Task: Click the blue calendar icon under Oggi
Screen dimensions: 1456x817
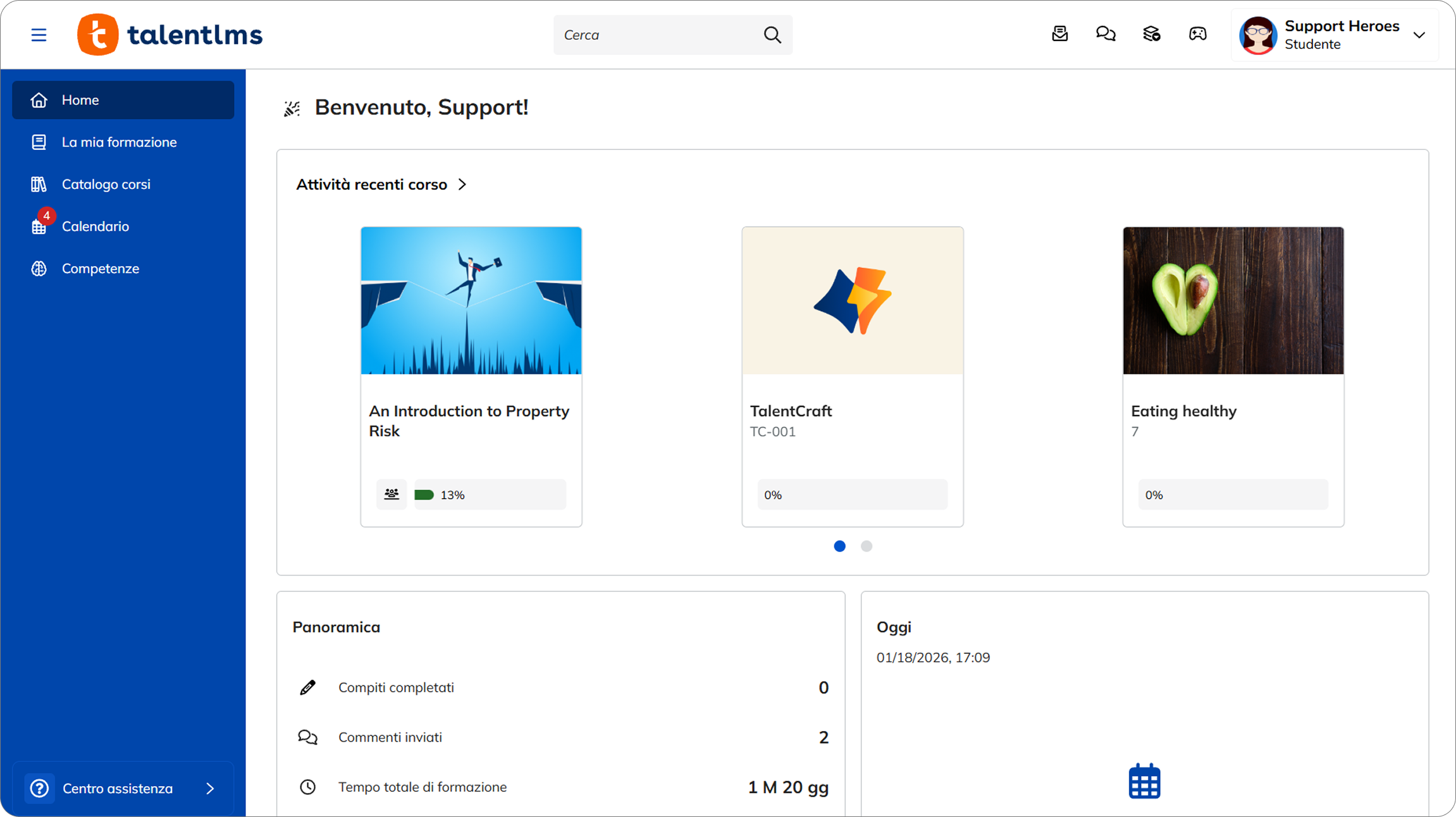Action: 1144,782
